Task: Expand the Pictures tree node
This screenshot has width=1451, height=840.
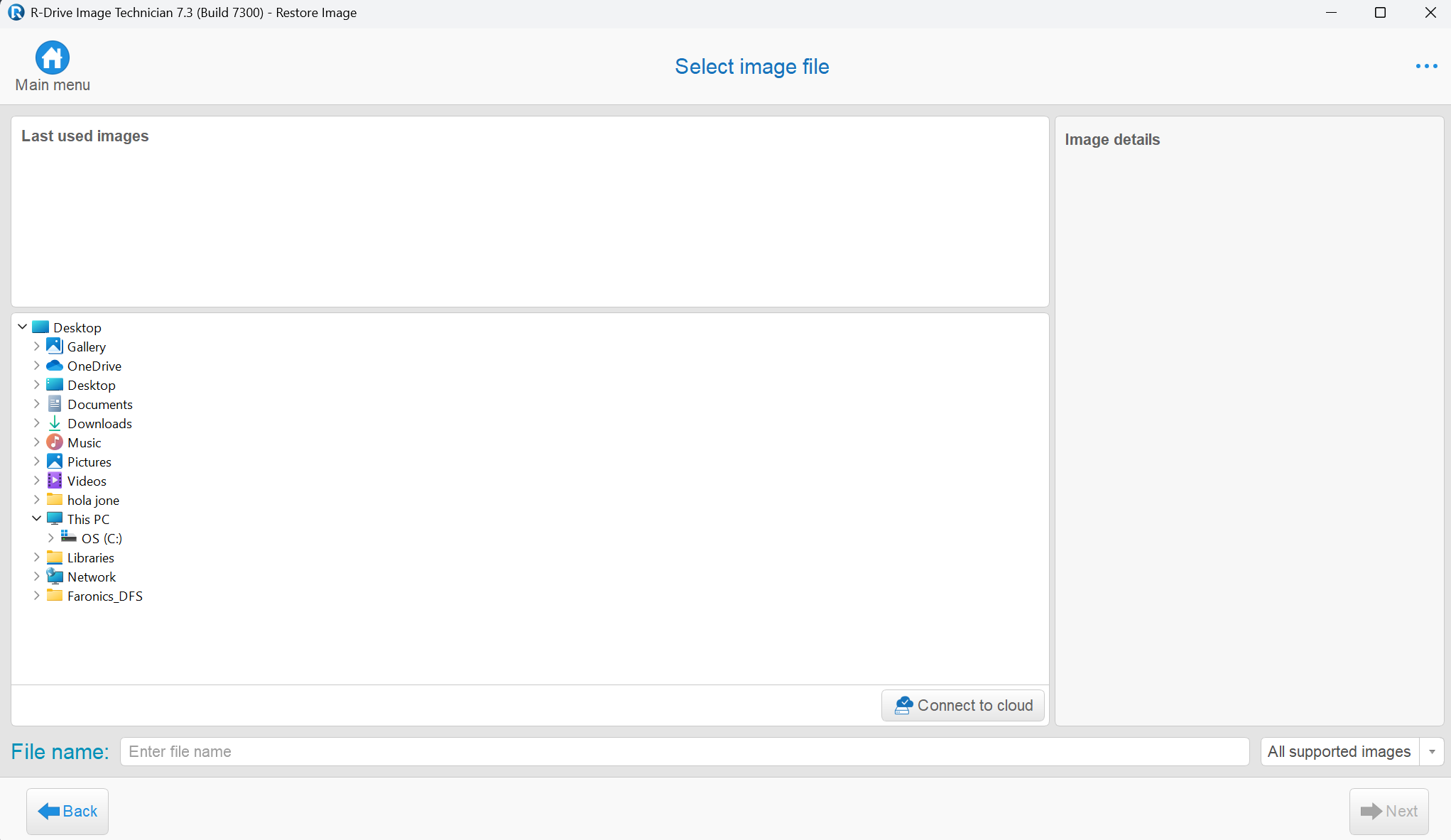Action: (x=37, y=462)
